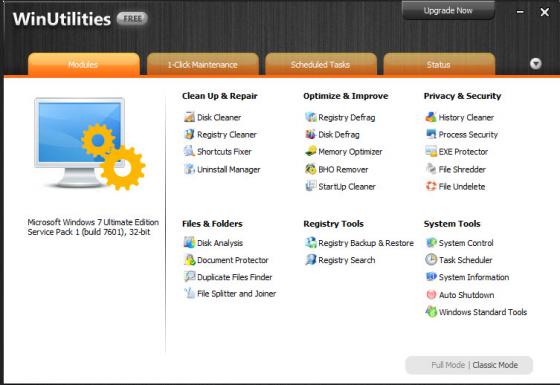Click the computer with gears image

(89, 144)
